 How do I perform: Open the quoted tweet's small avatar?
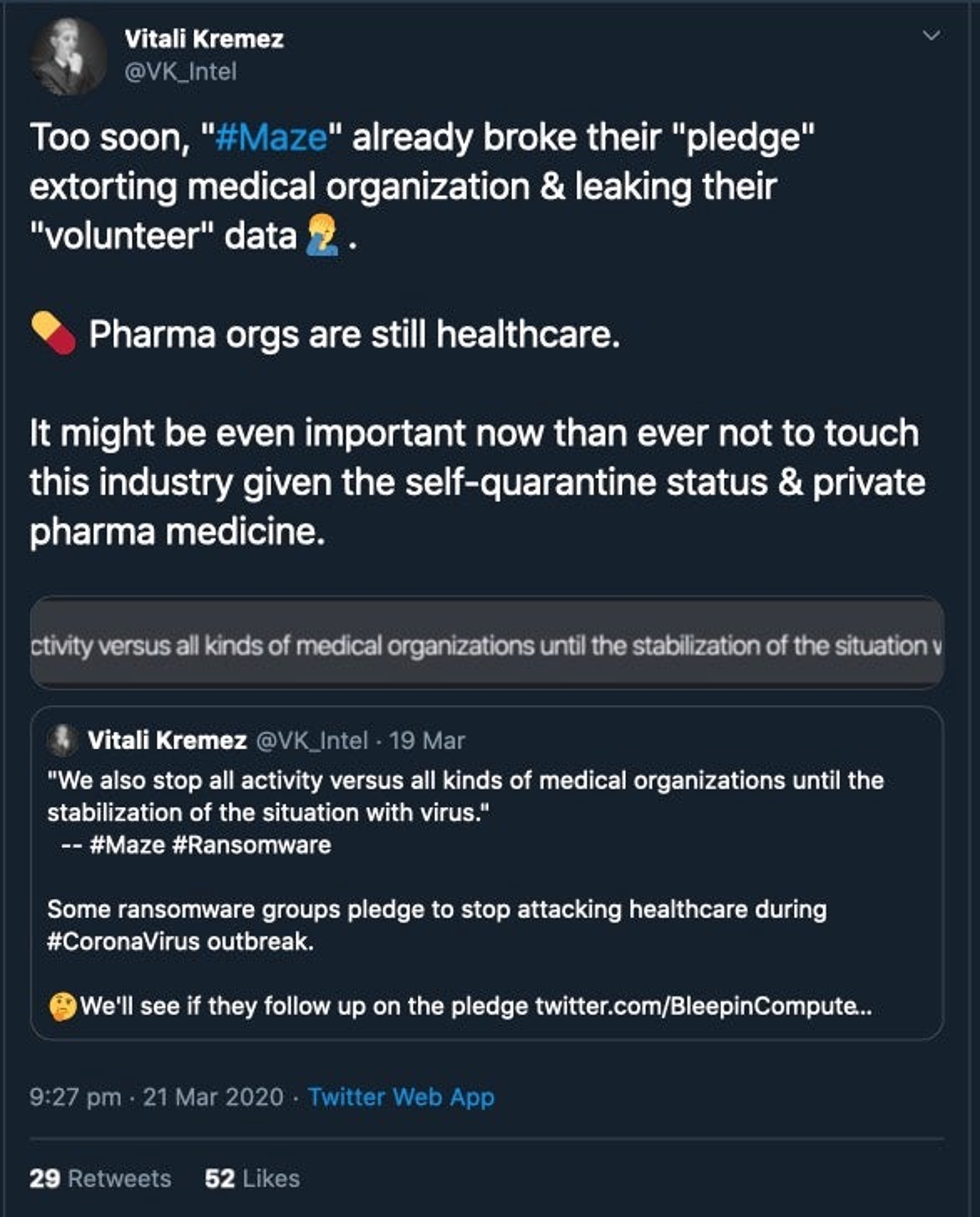click(62, 740)
